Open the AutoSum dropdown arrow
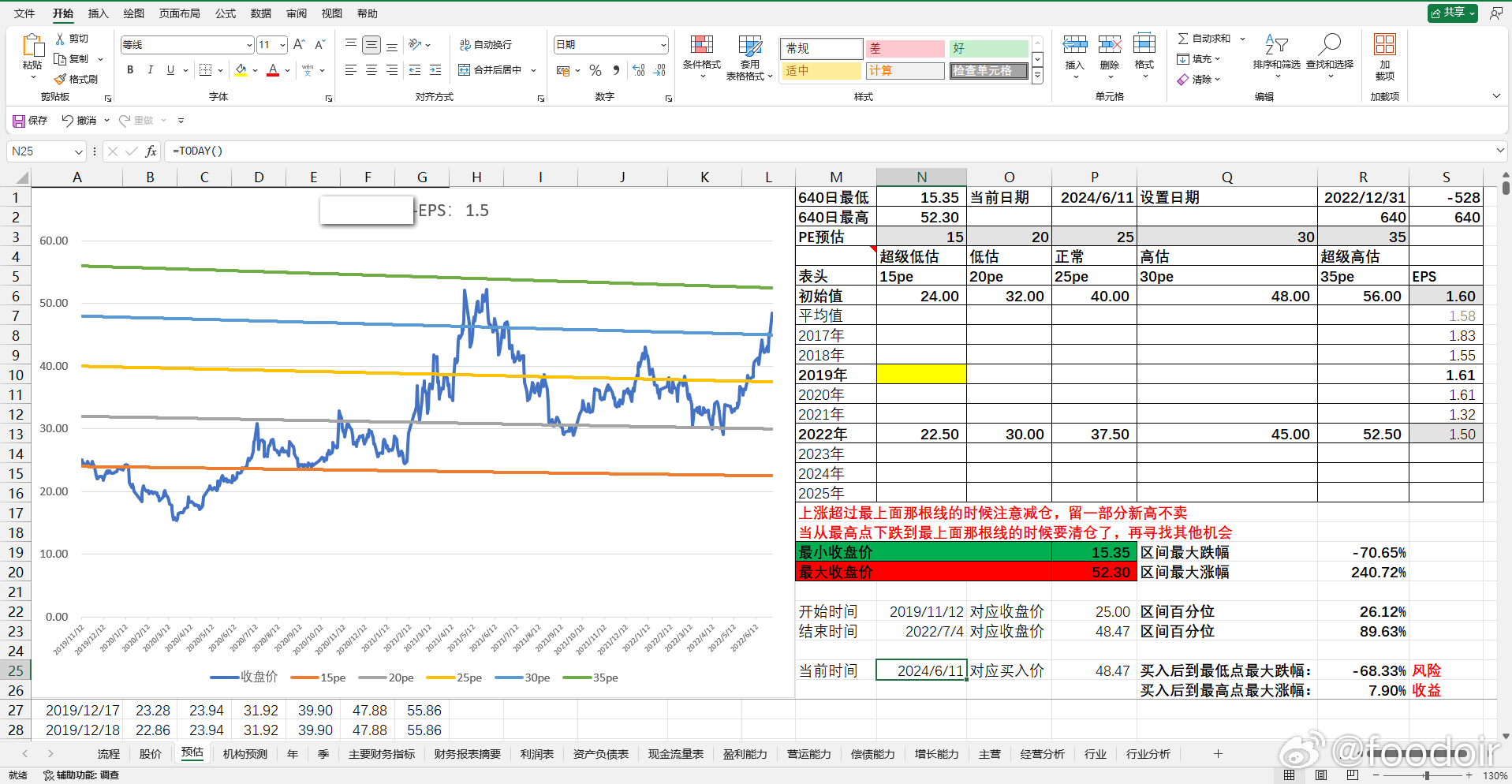This screenshot has height=784, width=1512. click(x=1243, y=39)
